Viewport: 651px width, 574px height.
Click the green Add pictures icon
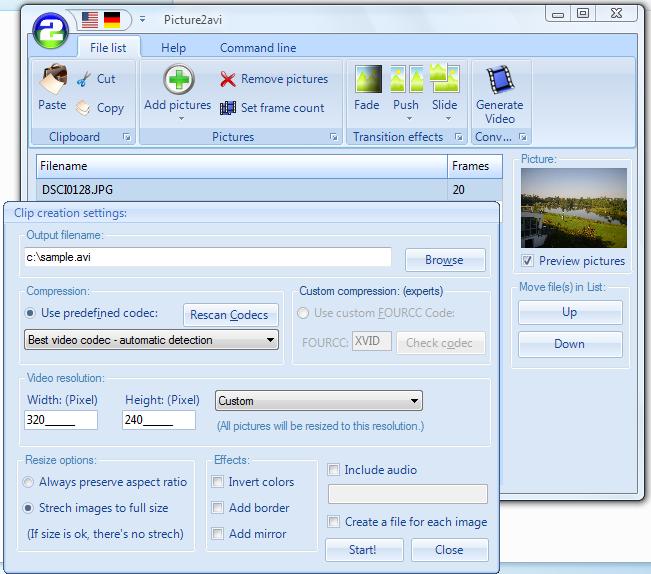point(177,80)
